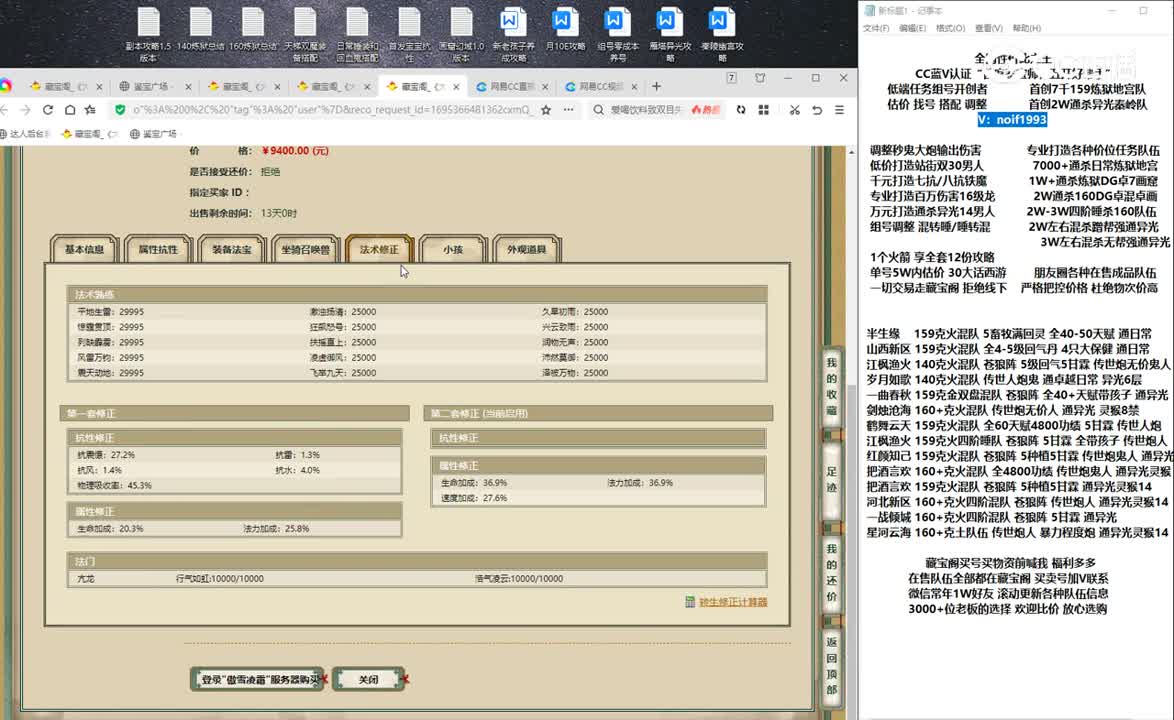Open 我的还价 in the side panel

click(831, 573)
